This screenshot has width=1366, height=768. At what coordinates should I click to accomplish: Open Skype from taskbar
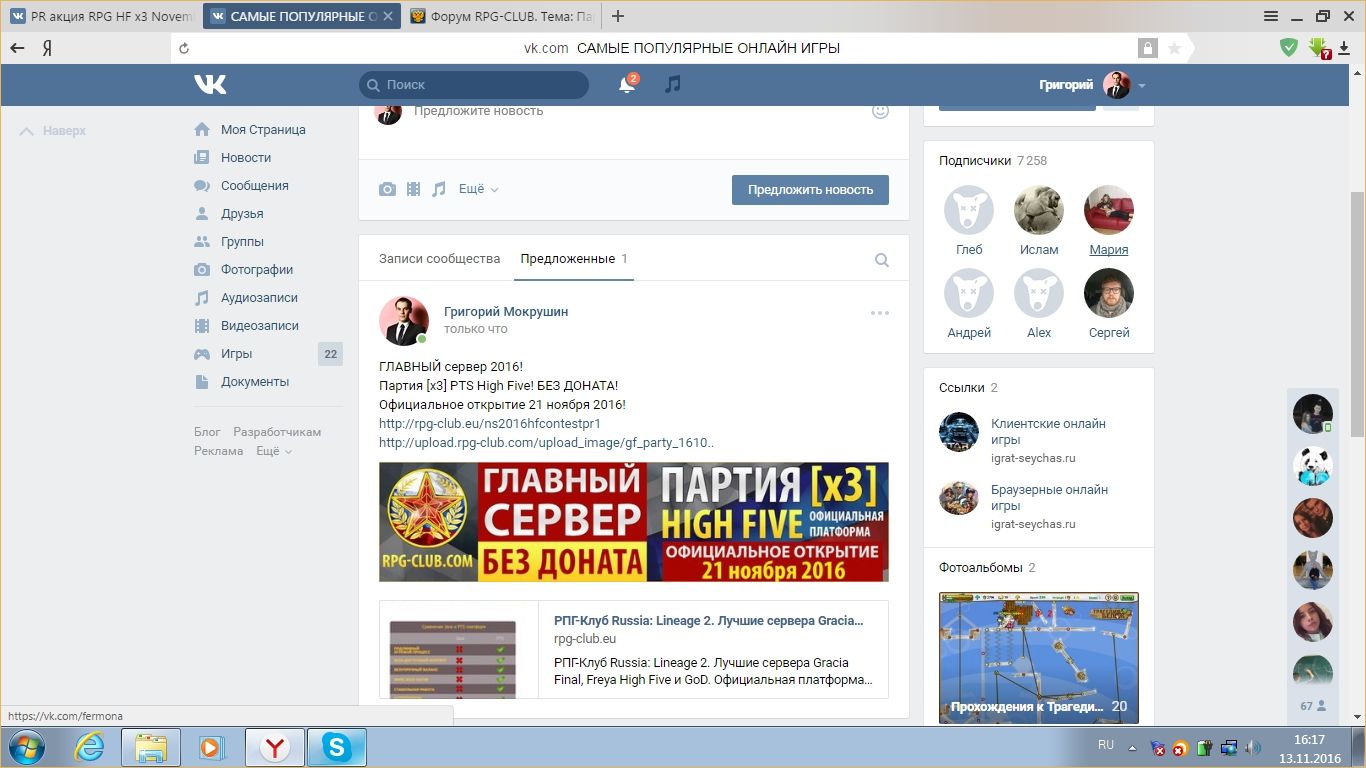(x=337, y=747)
